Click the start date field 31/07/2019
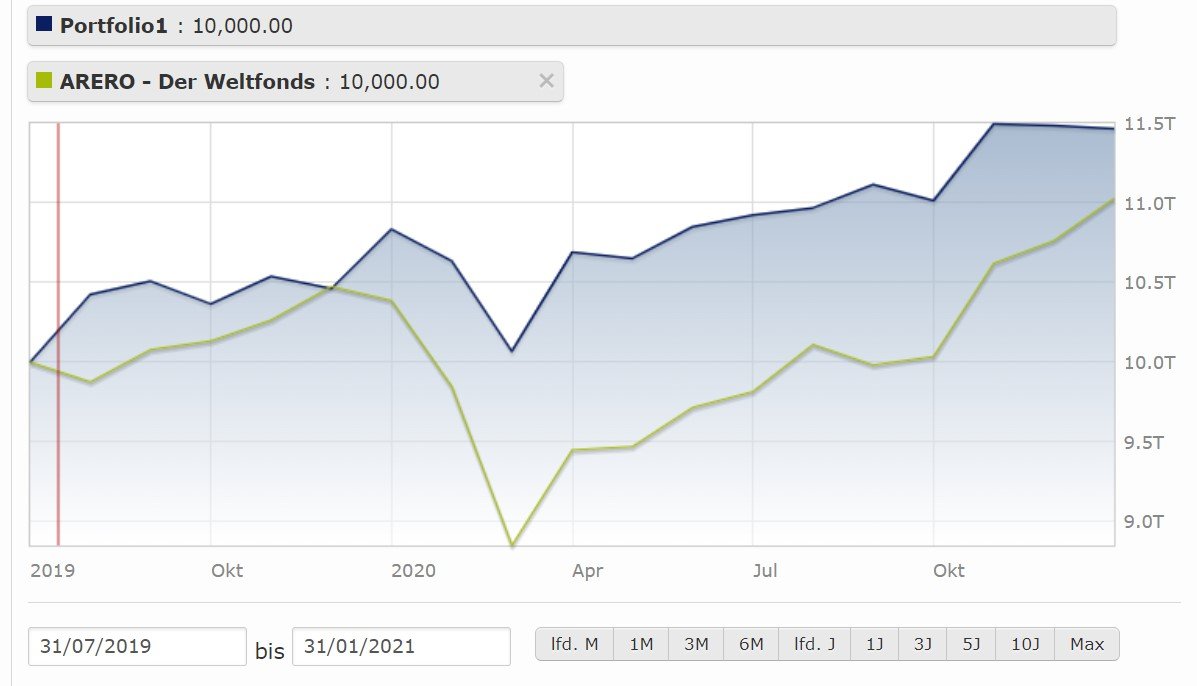 137,646
